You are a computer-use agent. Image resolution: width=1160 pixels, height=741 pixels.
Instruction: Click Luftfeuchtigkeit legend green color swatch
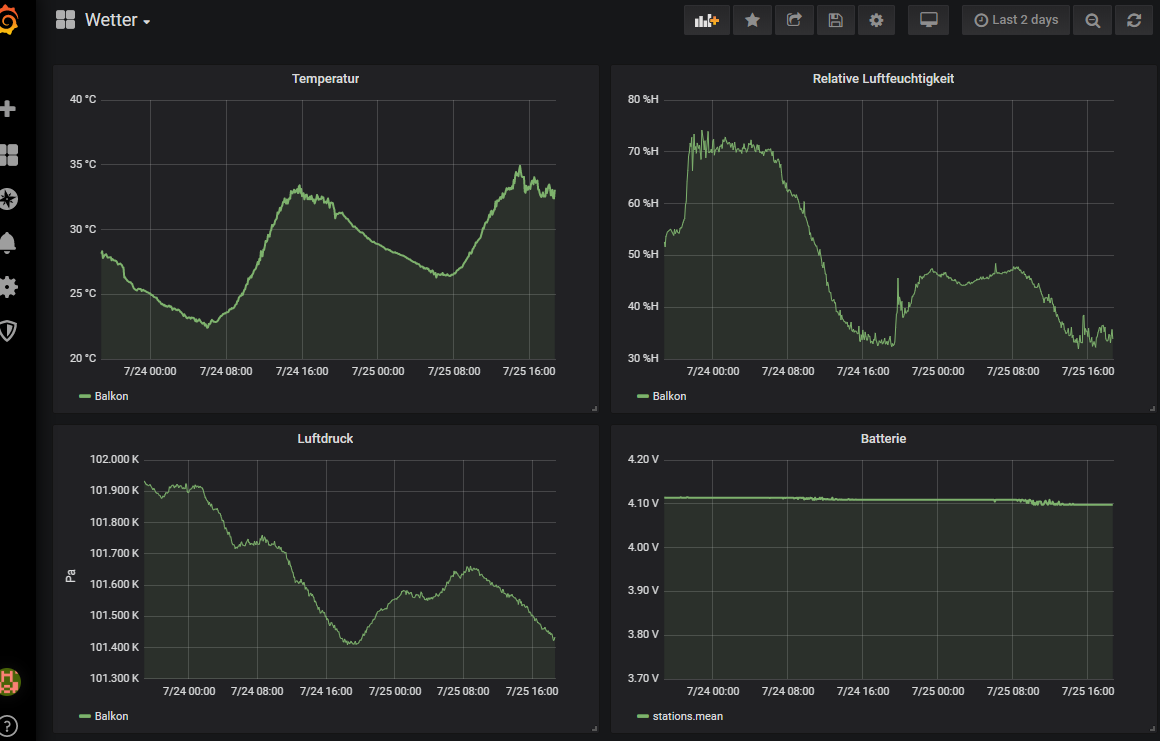642,396
